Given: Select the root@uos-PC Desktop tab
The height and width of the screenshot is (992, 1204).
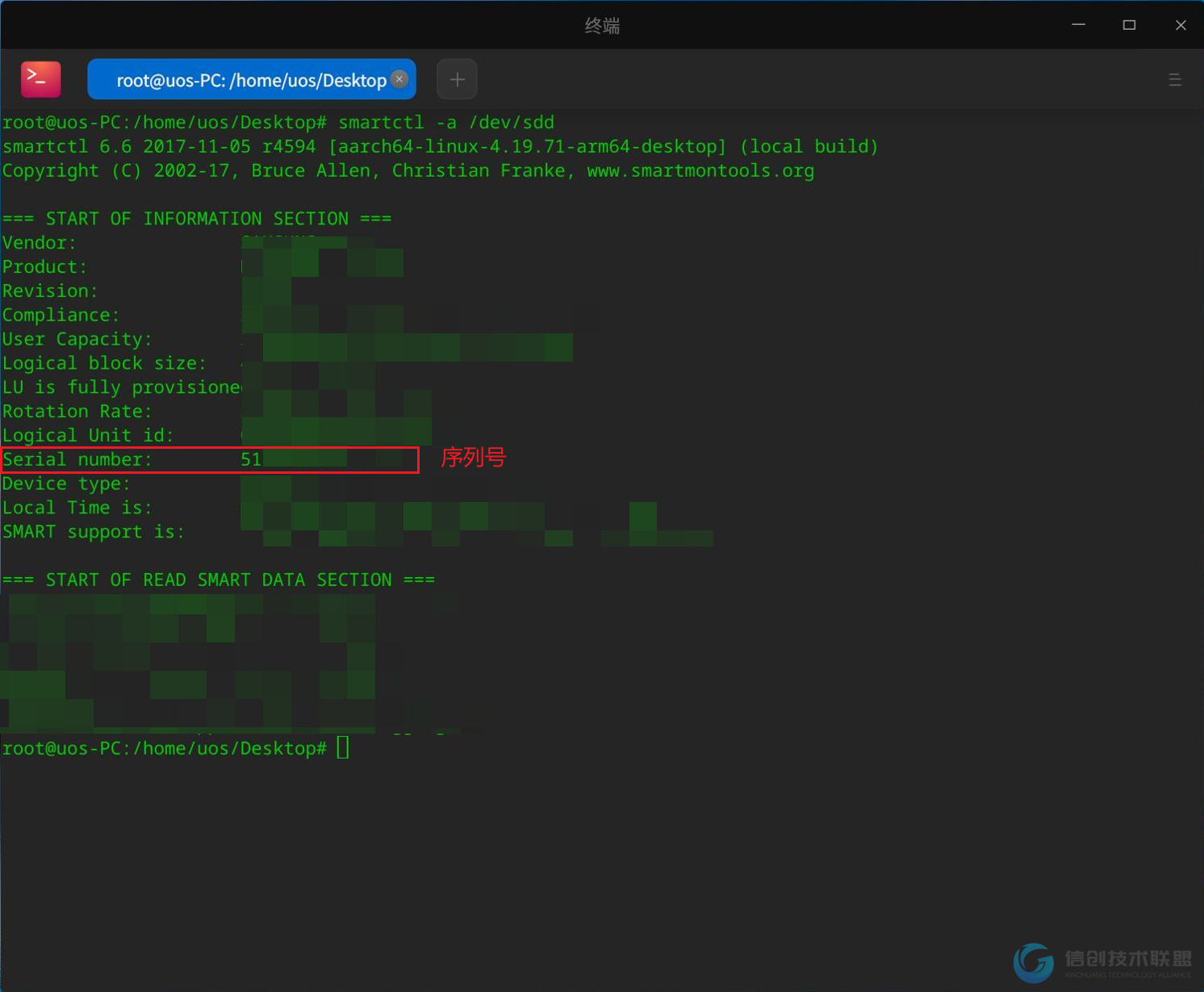Looking at the screenshot, I should point(251,79).
